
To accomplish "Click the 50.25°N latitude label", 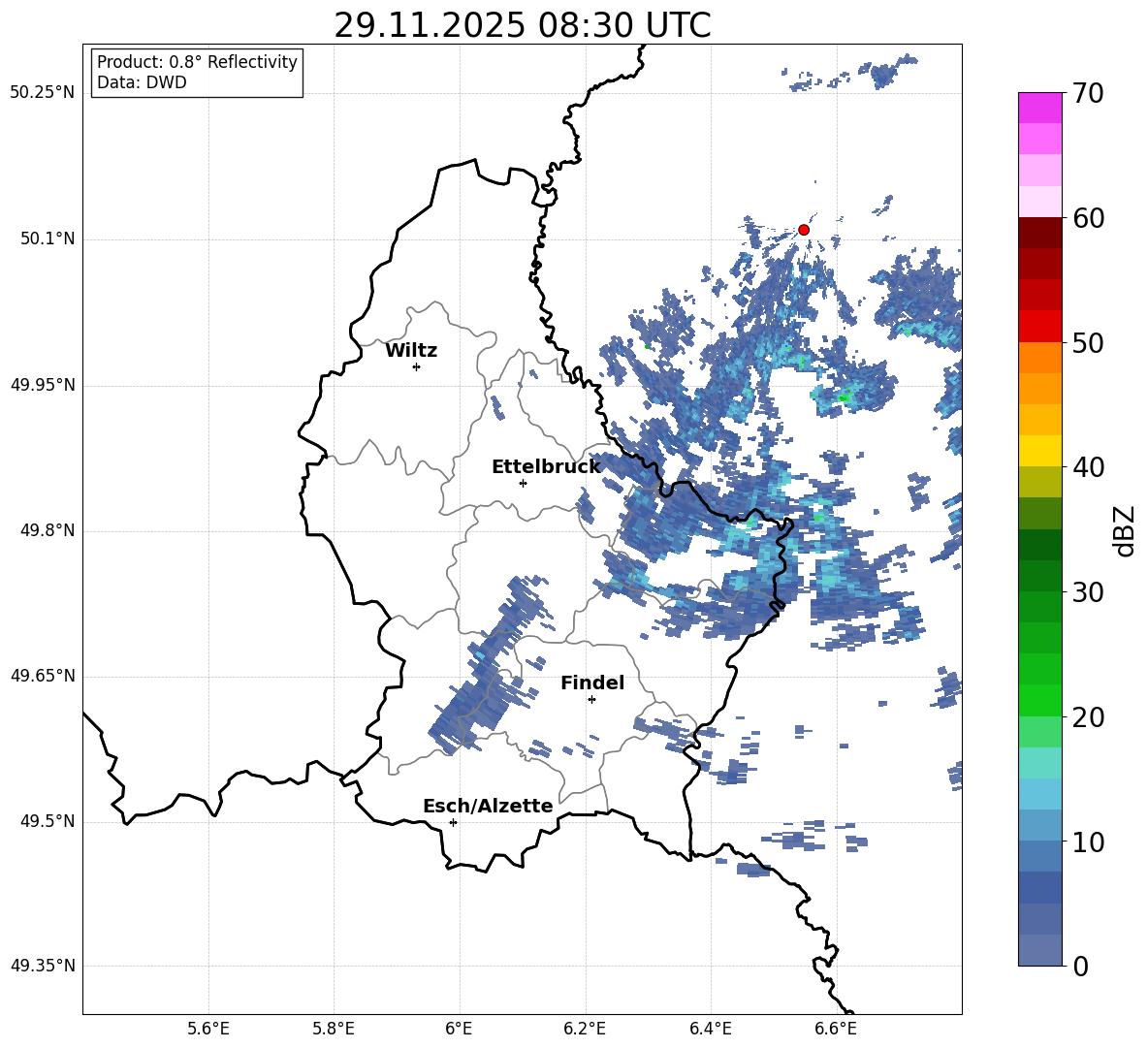I will click(43, 93).
